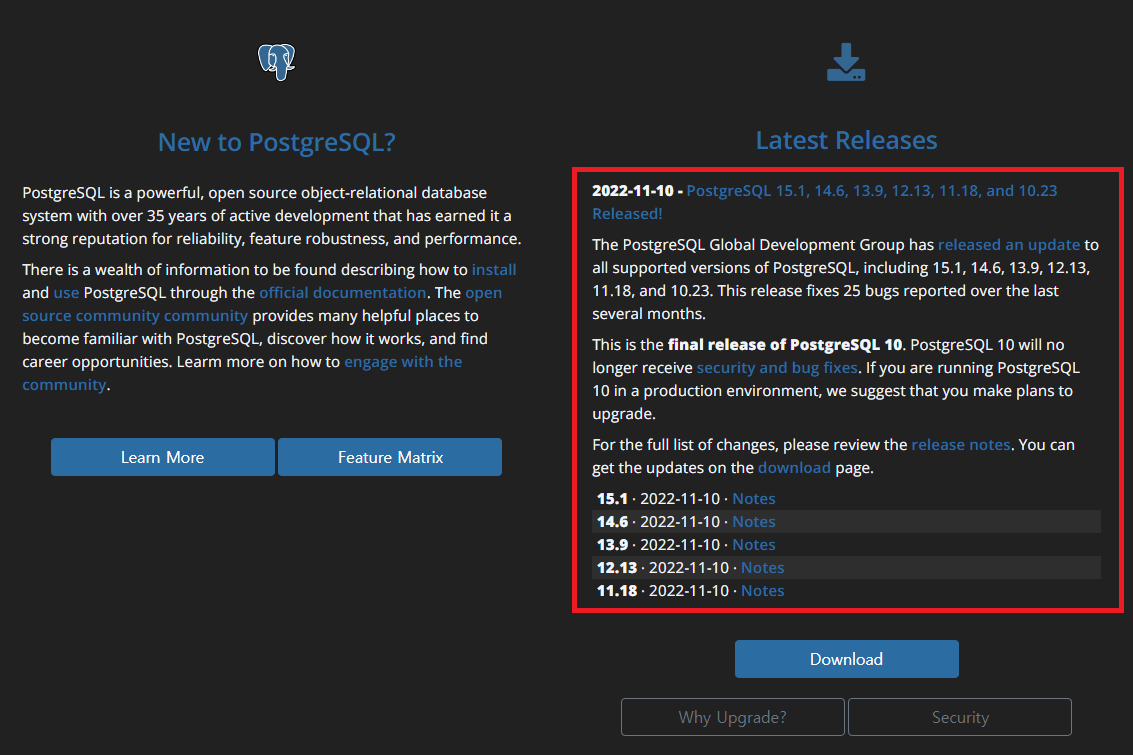Open Notes for version 15.1
This screenshot has width=1133, height=755.
(754, 499)
